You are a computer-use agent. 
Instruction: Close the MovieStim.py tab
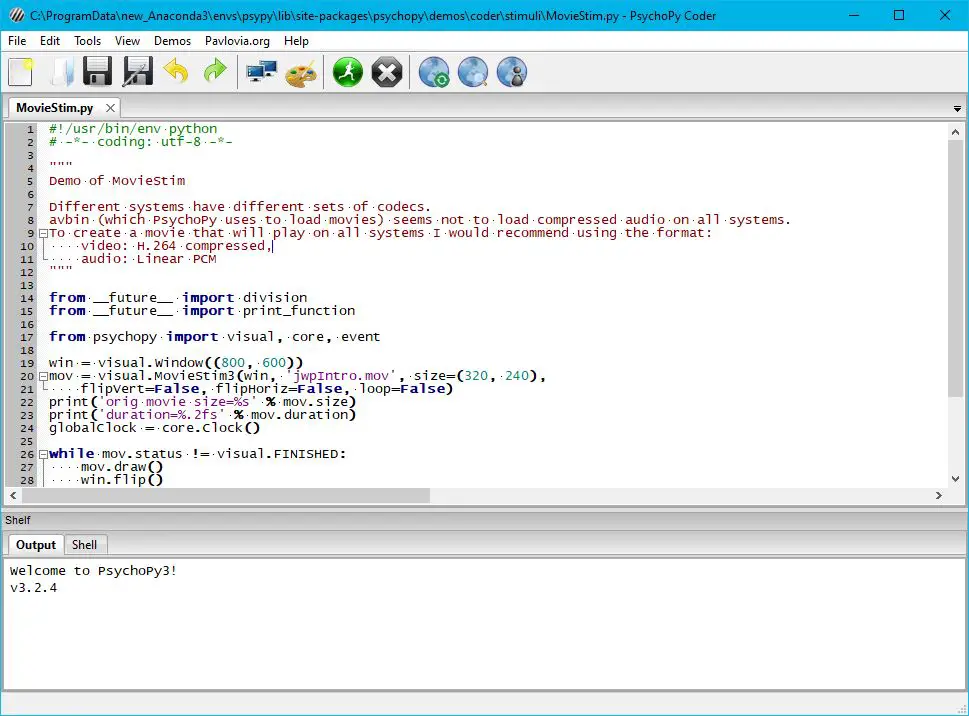click(x=110, y=107)
